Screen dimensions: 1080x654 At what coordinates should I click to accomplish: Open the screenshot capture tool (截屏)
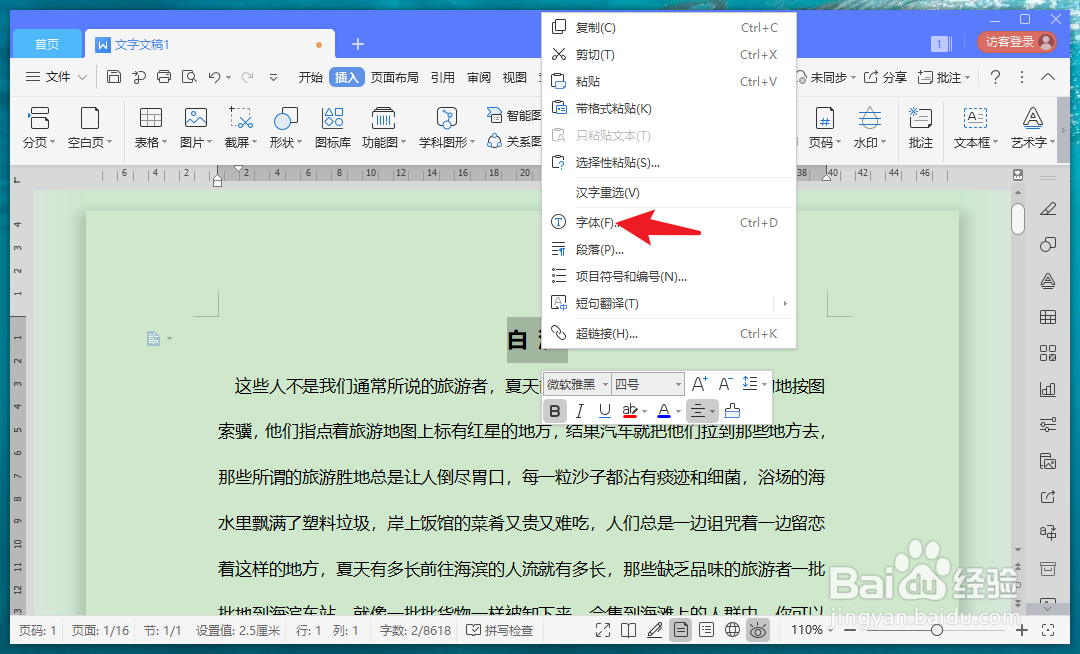point(240,131)
